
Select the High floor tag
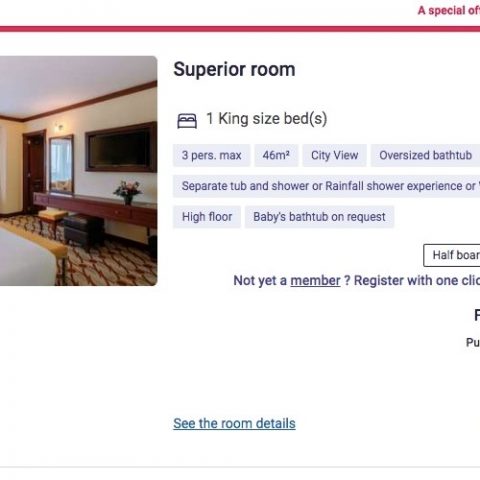pos(207,217)
